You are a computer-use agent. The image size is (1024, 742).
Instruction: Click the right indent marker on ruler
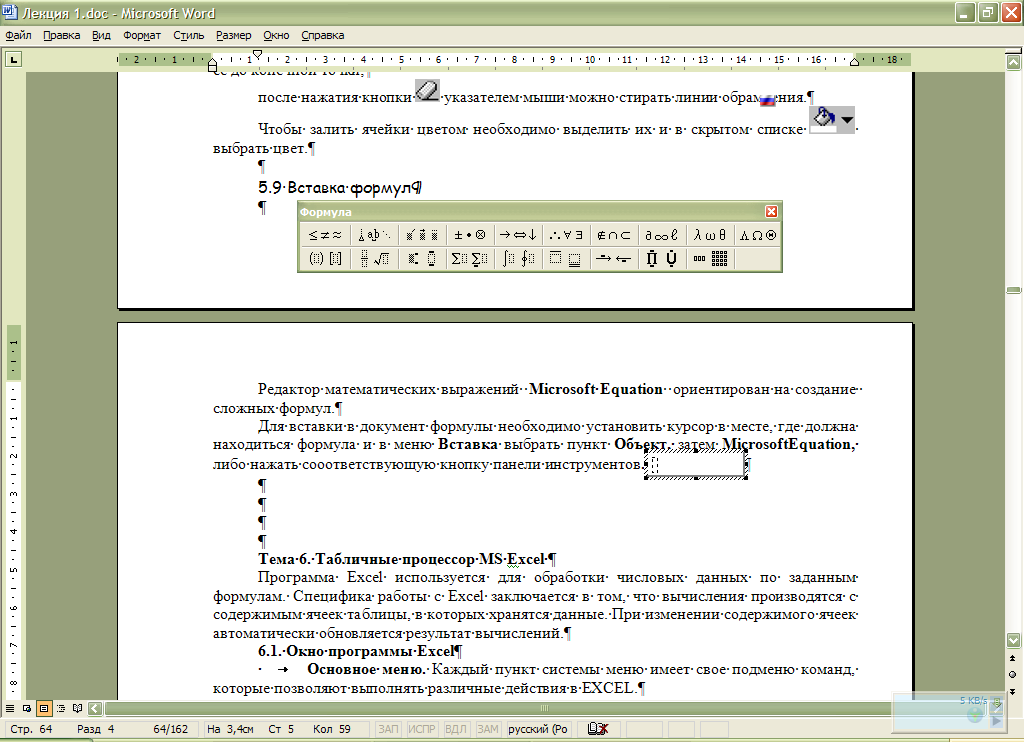pos(854,61)
